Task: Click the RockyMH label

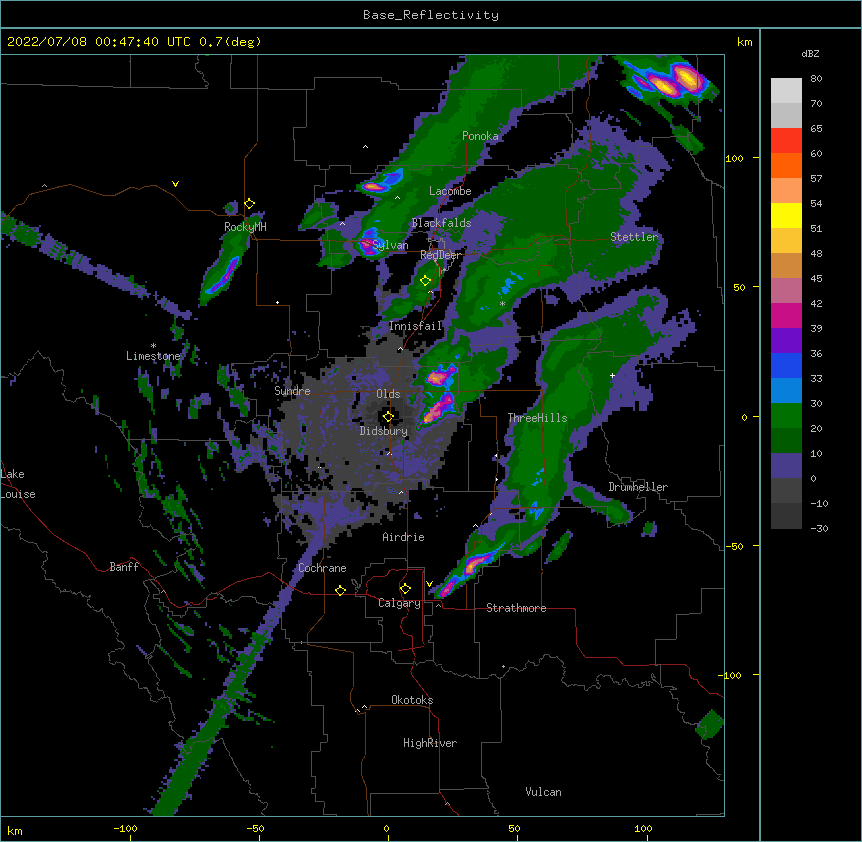Action: [x=245, y=227]
